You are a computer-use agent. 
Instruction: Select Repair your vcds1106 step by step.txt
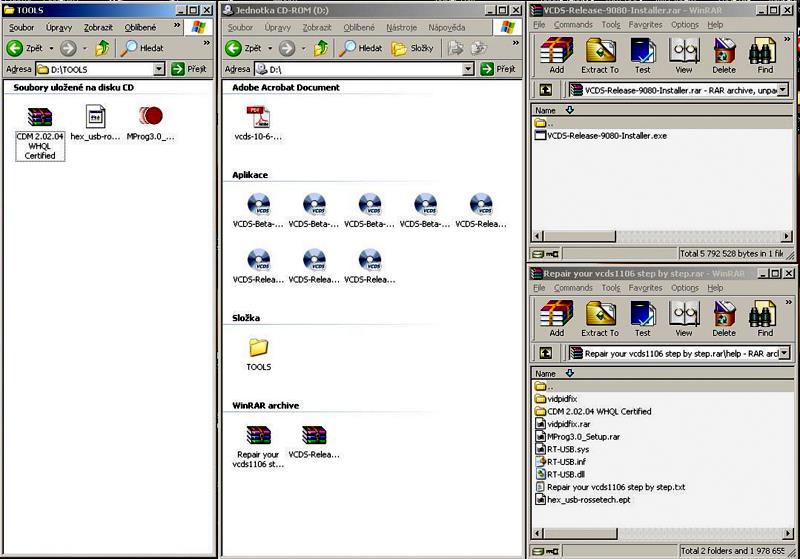coord(610,487)
